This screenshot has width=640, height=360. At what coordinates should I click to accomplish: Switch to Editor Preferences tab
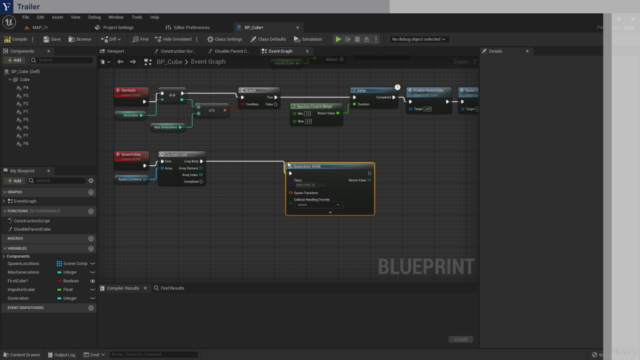188,27
